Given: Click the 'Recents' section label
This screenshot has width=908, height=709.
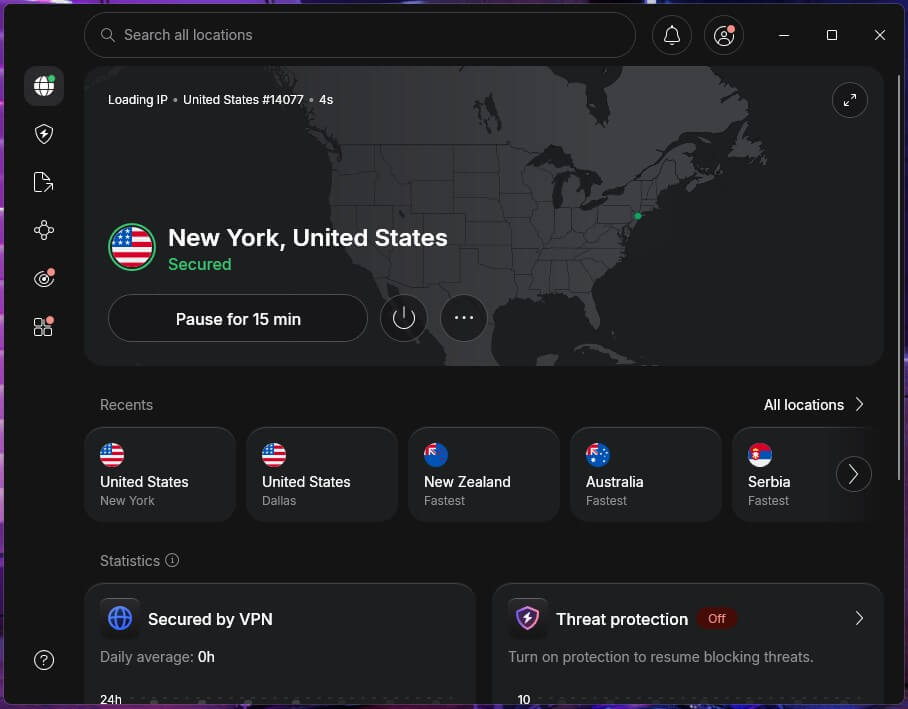Looking at the screenshot, I should click(x=126, y=405).
